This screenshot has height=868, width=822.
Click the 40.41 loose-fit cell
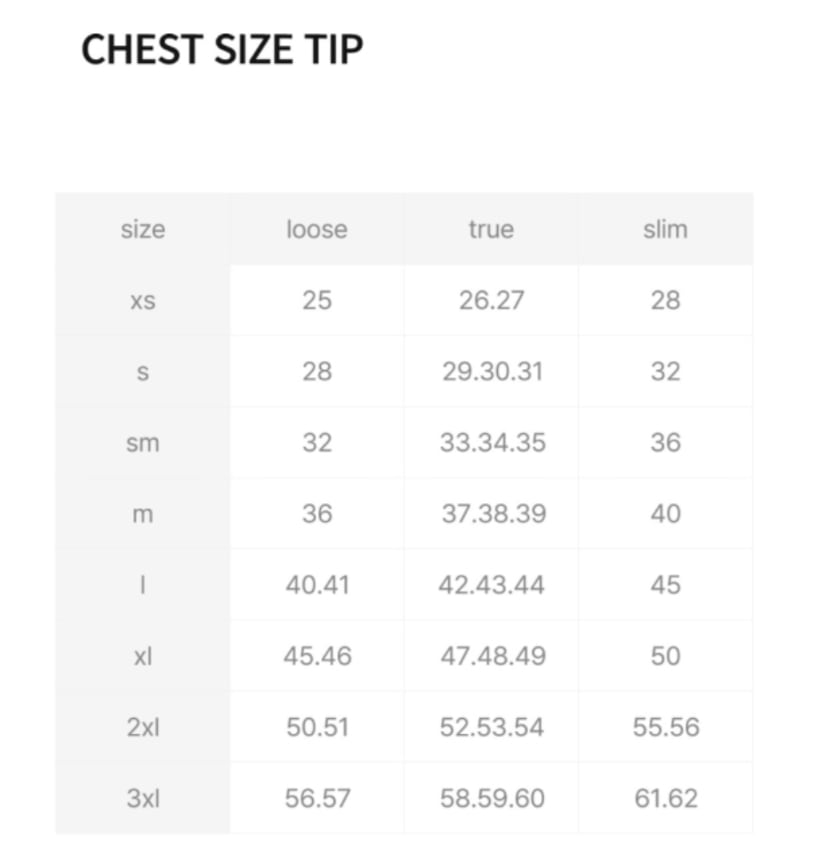tap(317, 585)
